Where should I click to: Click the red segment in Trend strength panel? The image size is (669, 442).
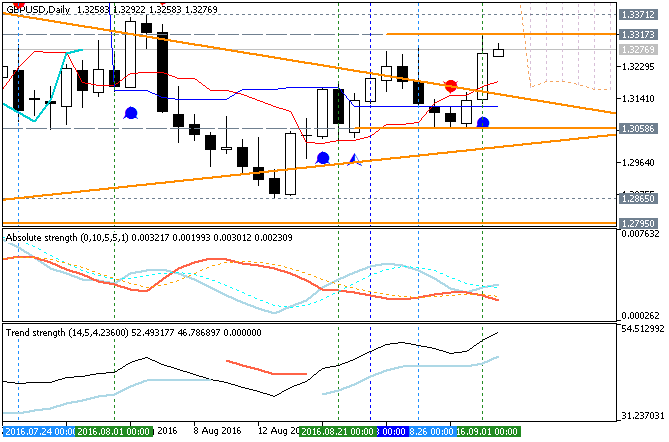click(266, 368)
